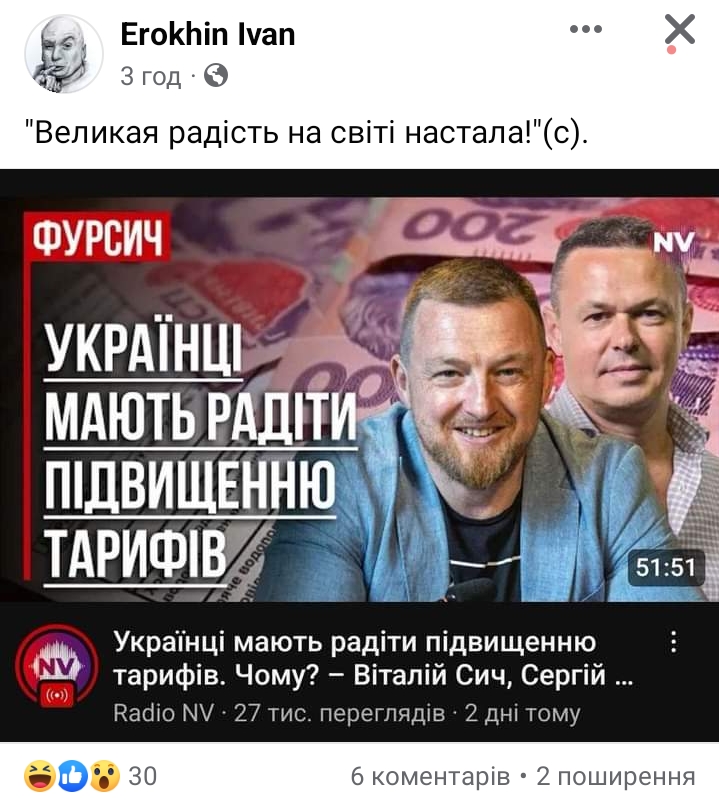Click the 51:51 video duration badge
The image size is (719, 800).
click(x=666, y=568)
